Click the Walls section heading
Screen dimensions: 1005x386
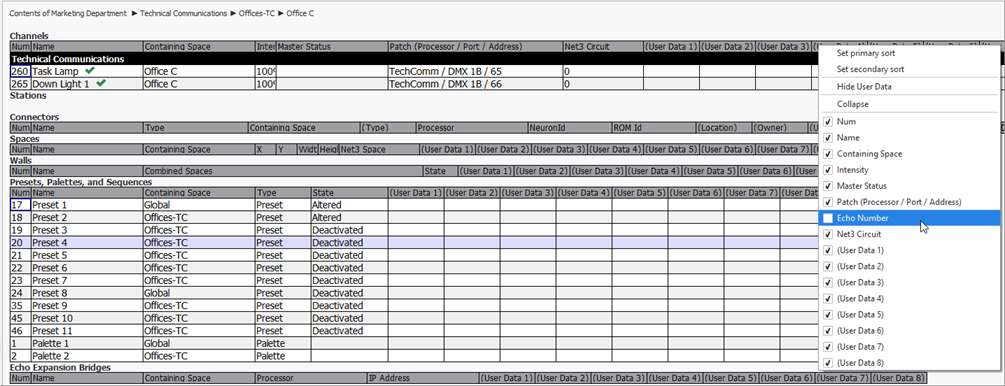tap(21, 160)
